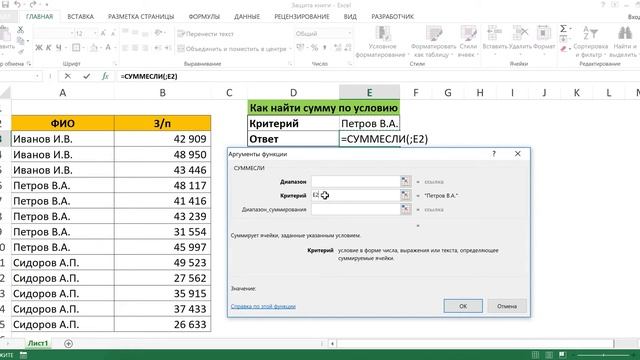
Task: Click the Диапазон_суммирования range selector icon
Action: pos(405,209)
